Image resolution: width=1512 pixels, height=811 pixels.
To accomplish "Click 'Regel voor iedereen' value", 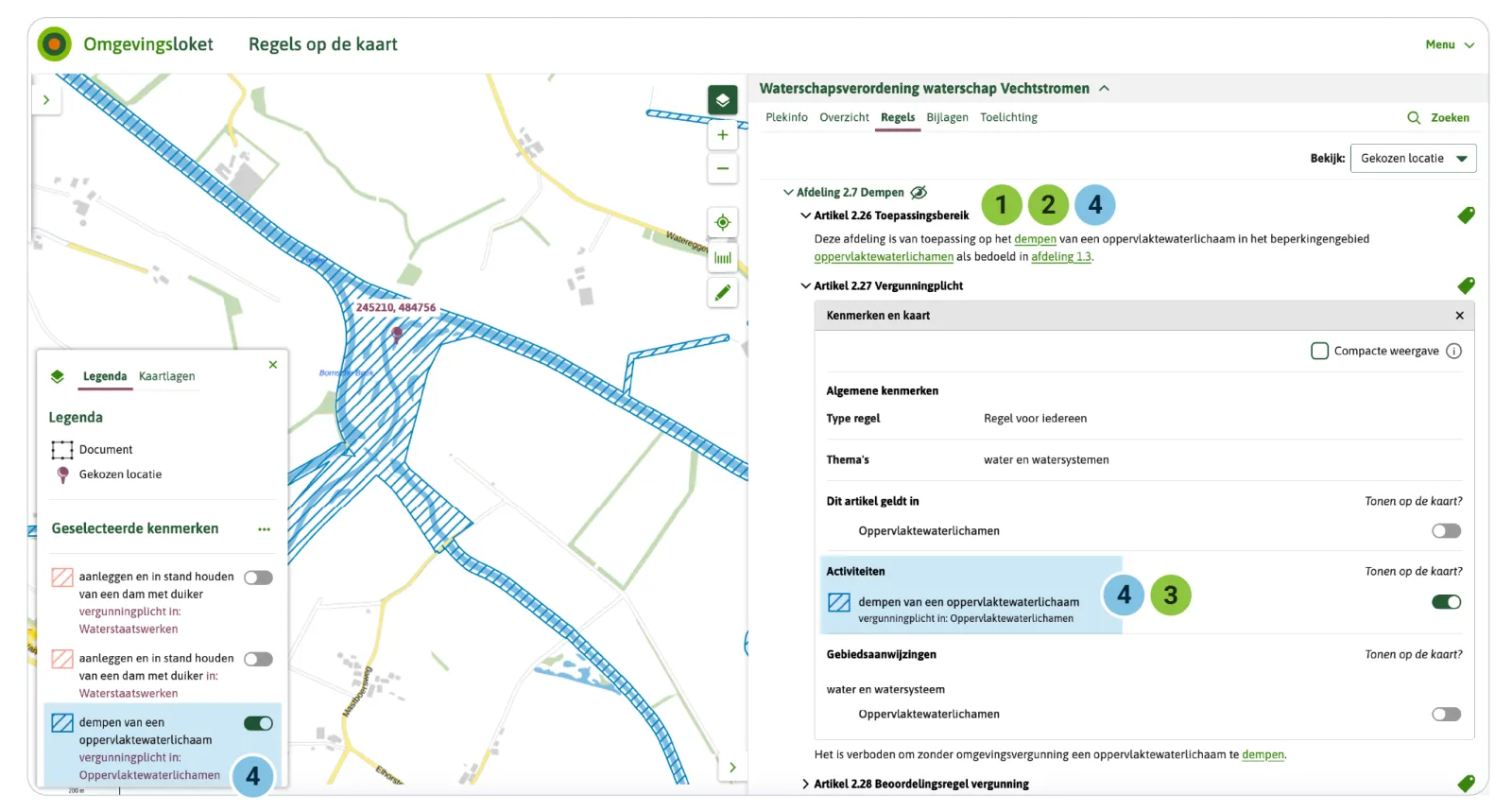I will tap(1035, 419).
